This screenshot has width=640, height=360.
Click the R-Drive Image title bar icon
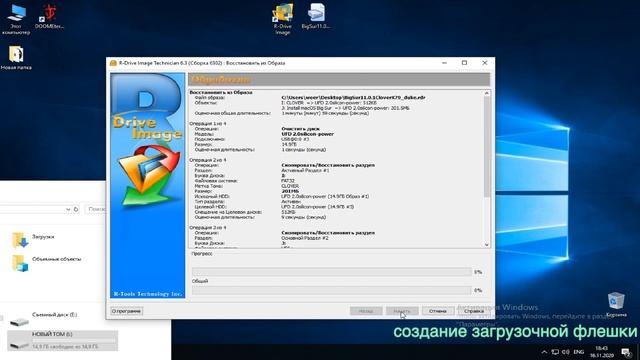point(113,63)
